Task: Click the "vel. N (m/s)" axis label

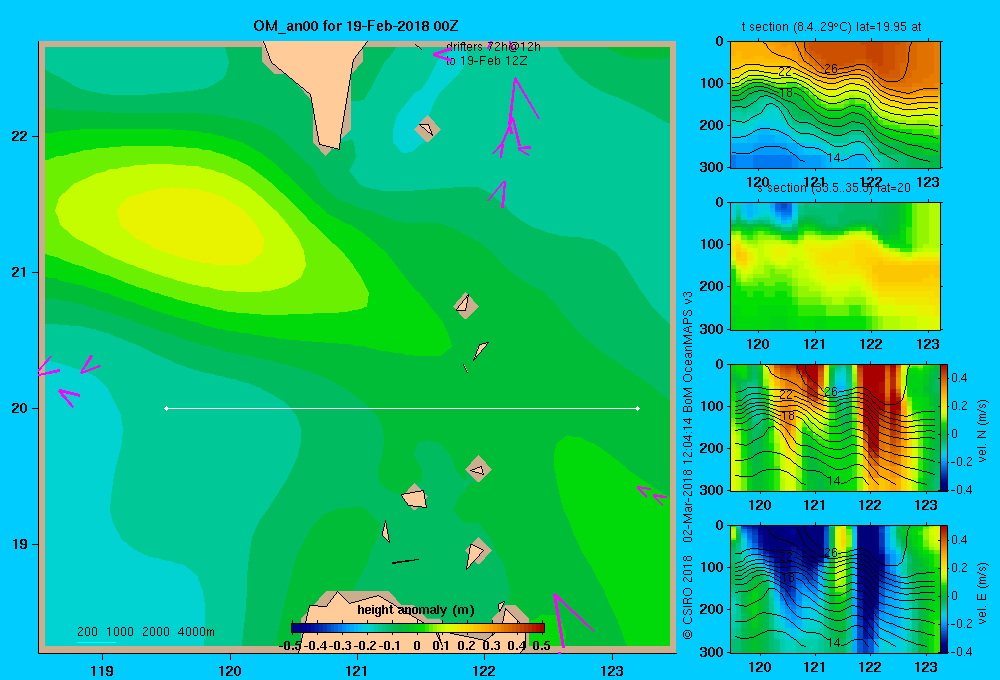Action: tap(983, 431)
